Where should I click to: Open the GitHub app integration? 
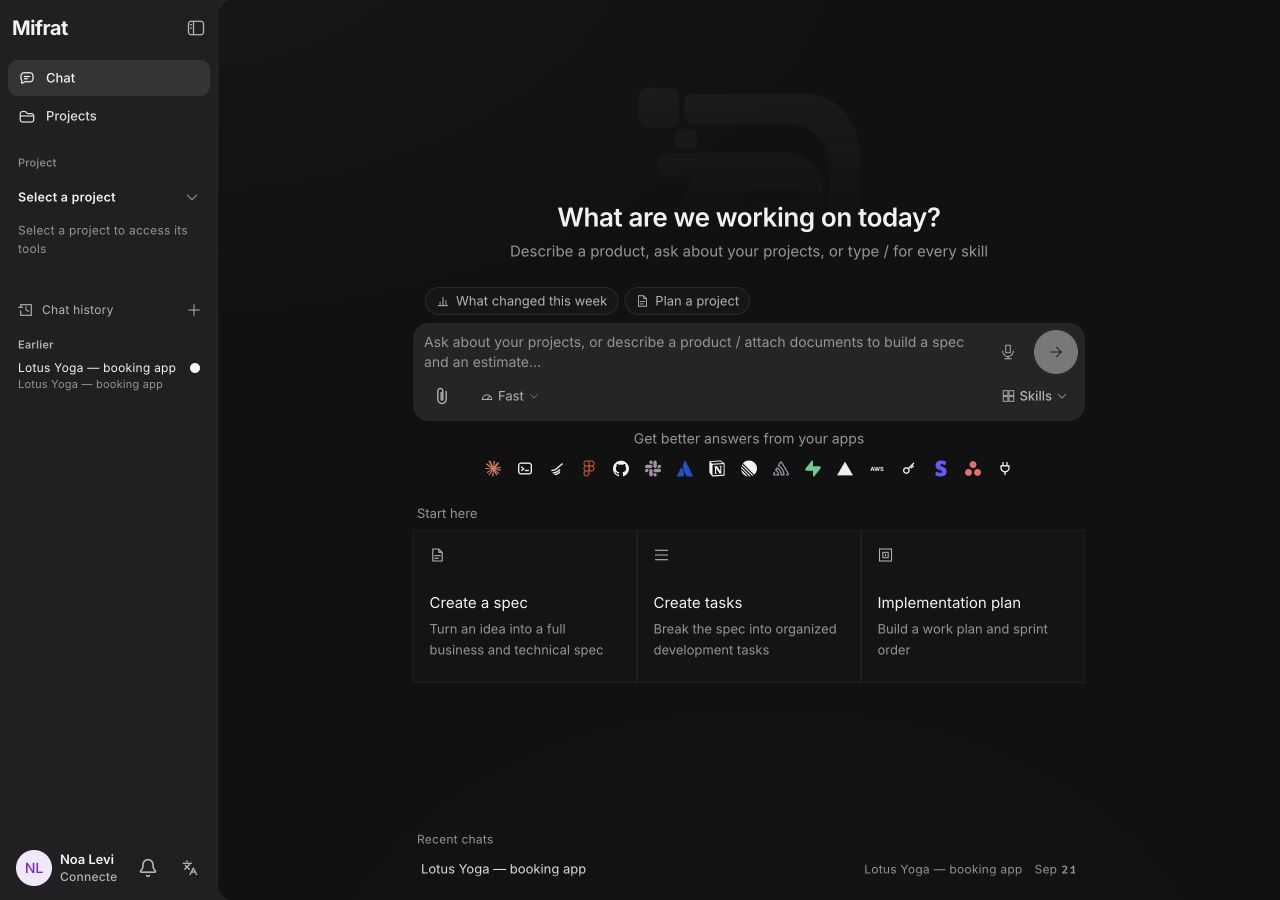click(x=621, y=468)
